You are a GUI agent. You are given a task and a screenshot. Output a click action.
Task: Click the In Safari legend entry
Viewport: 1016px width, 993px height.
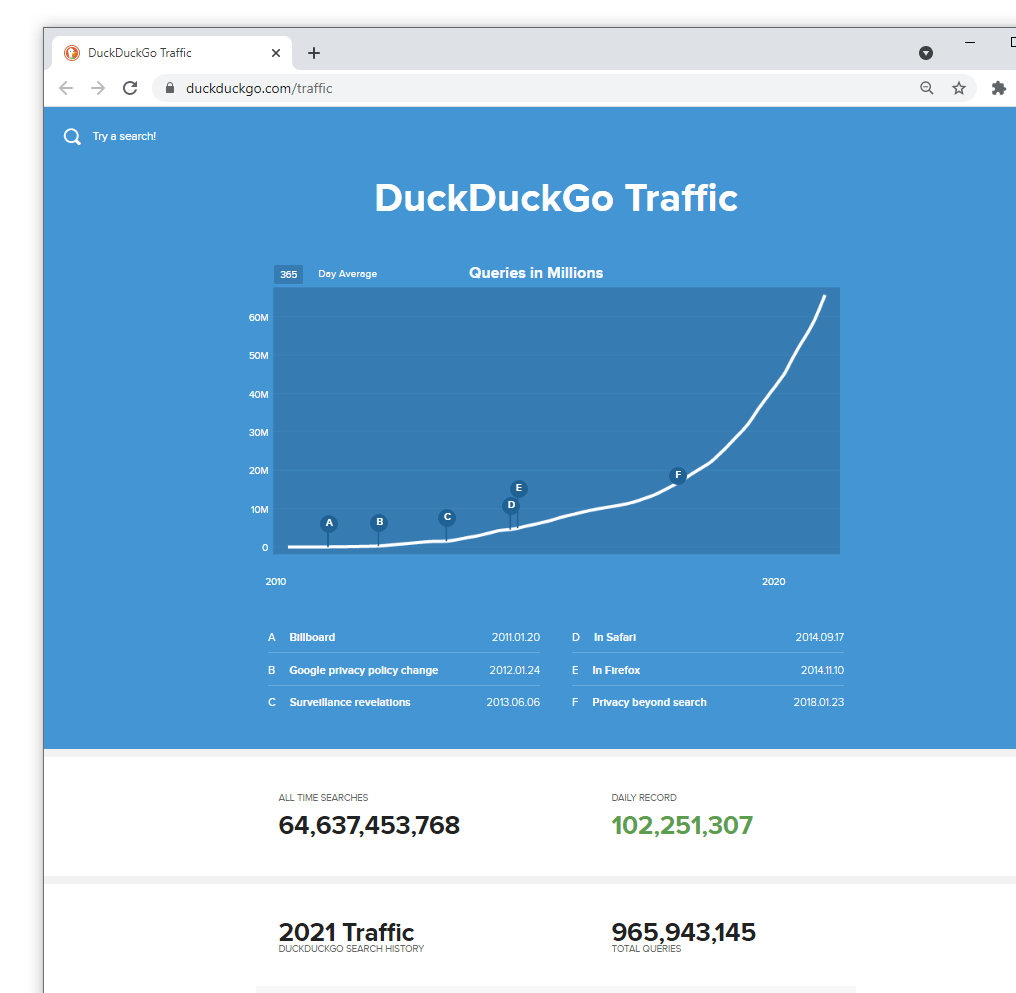click(x=708, y=637)
